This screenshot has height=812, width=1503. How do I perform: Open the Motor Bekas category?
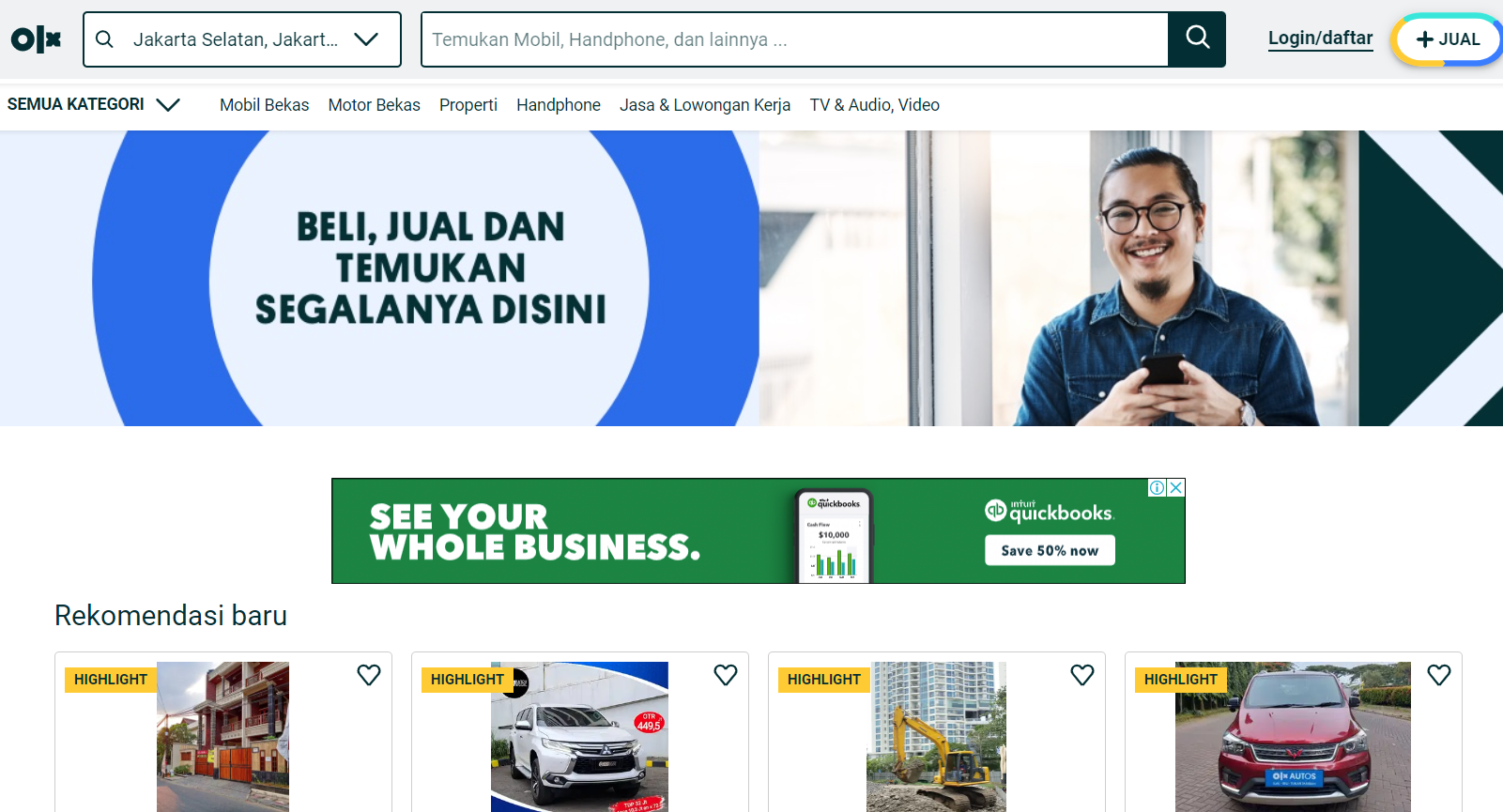(x=374, y=105)
